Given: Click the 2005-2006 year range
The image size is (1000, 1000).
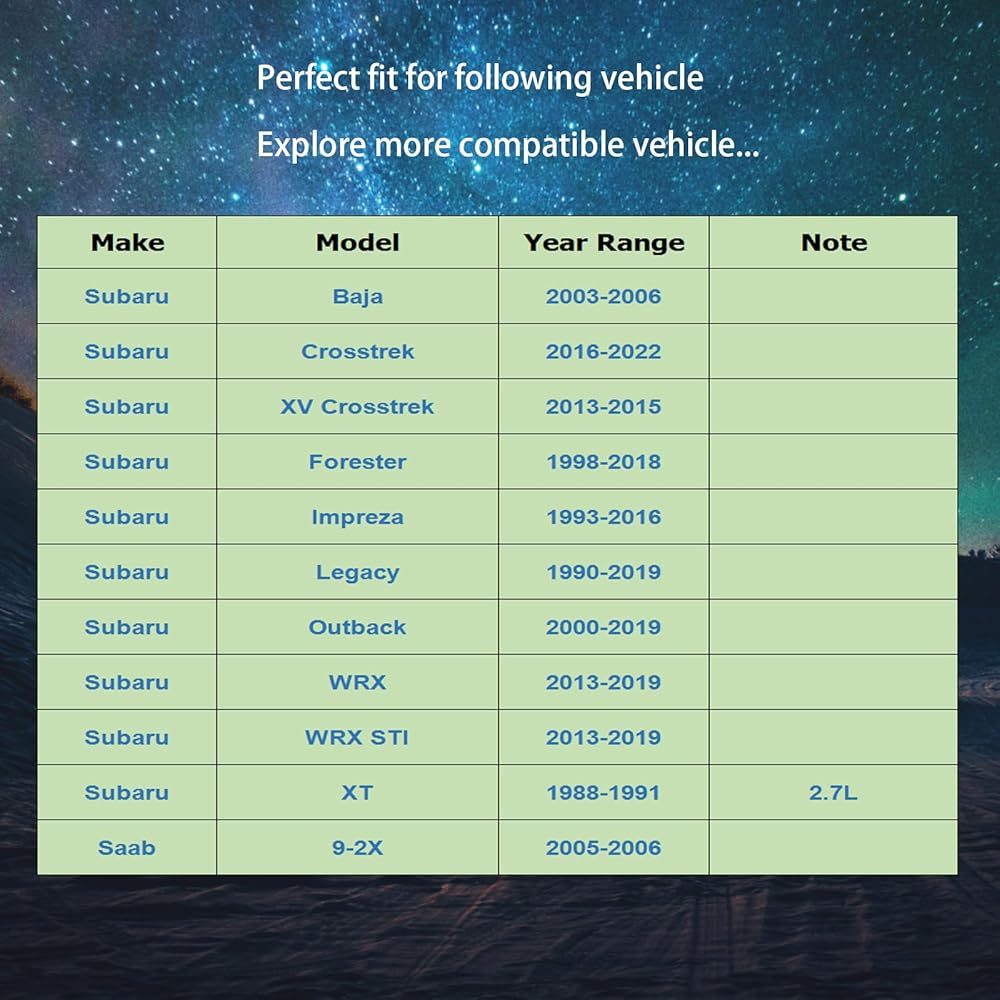Looking at the screenshot, I should click(x=603, y=848).
